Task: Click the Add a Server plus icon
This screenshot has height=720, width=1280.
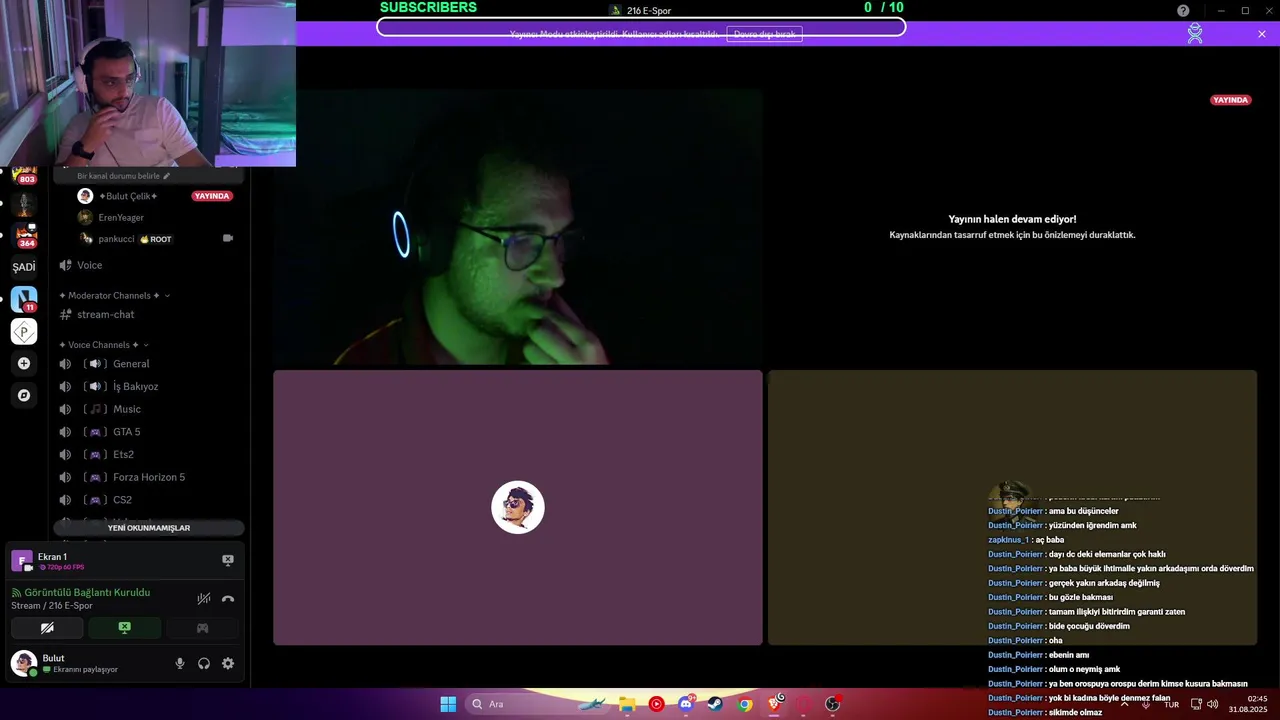Action: (x=24, y=363)
